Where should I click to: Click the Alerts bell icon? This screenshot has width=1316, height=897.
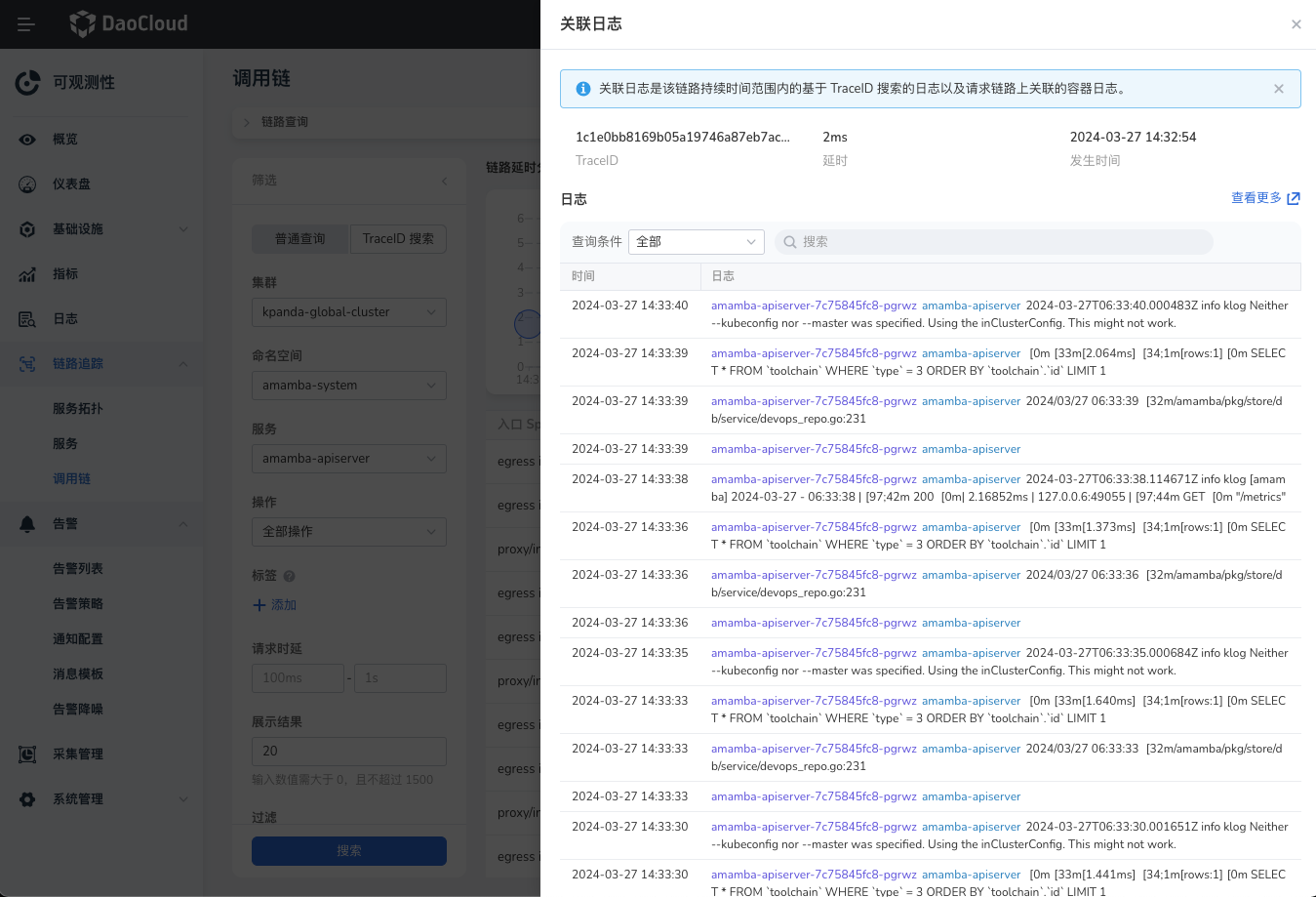[27, 524]
